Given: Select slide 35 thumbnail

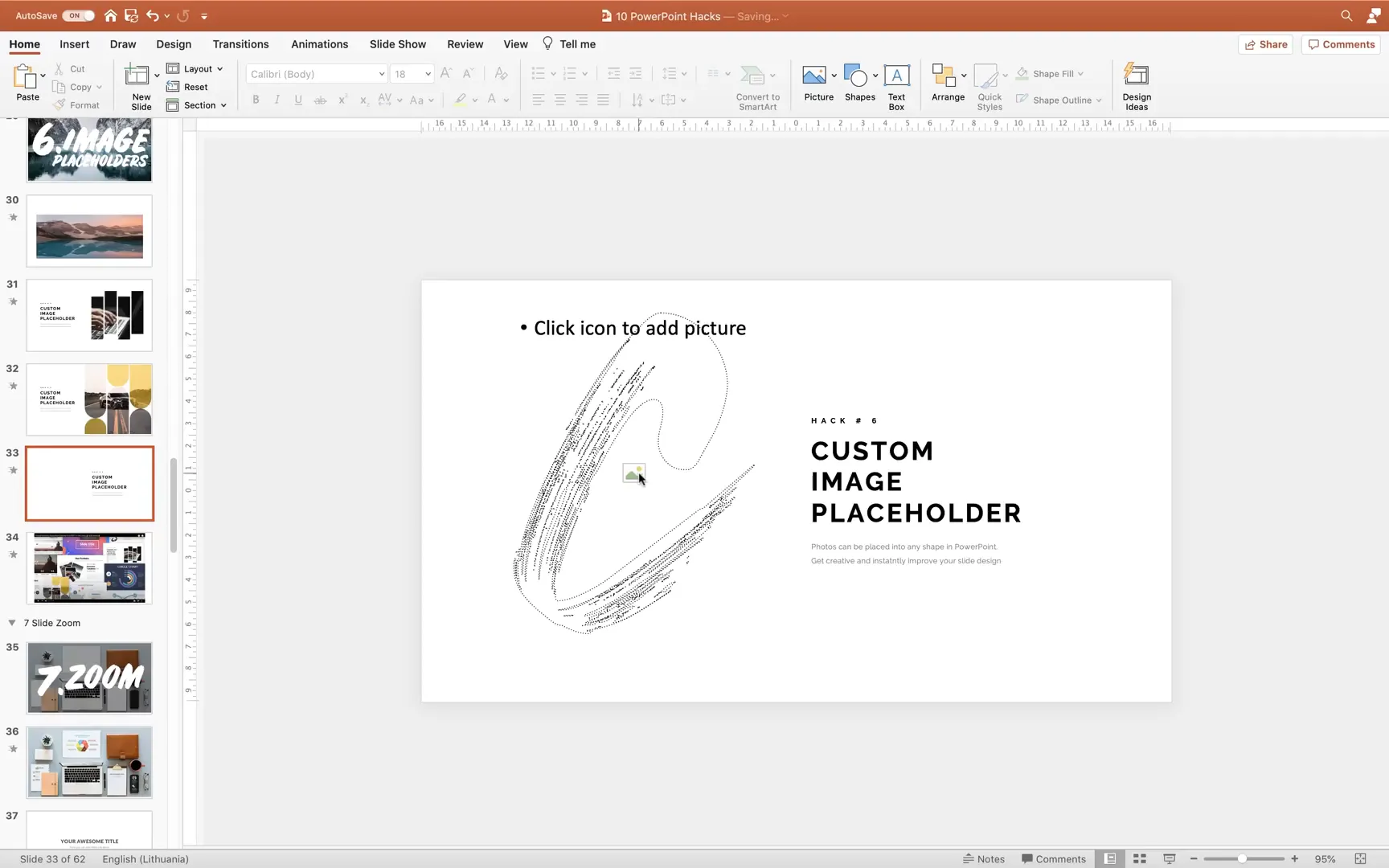Looking at the screenshot, I should pos(89,678).
